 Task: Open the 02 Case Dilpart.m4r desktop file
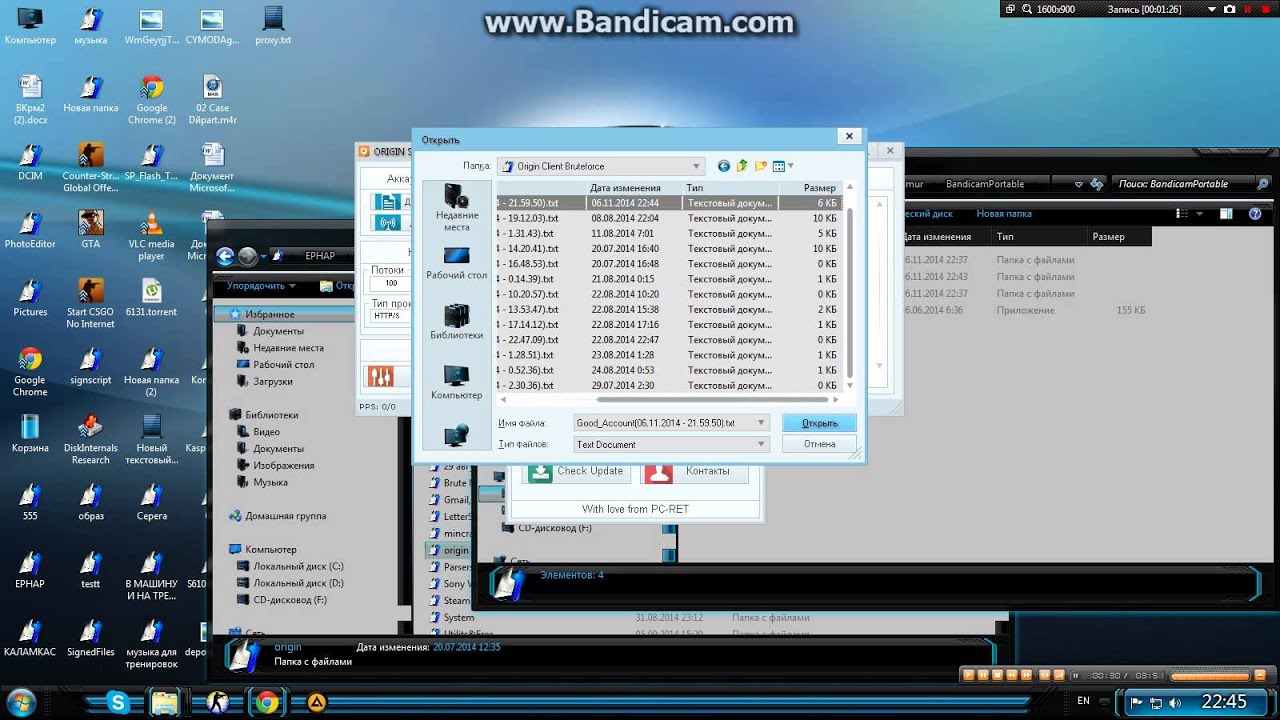[x=212, y=100]
